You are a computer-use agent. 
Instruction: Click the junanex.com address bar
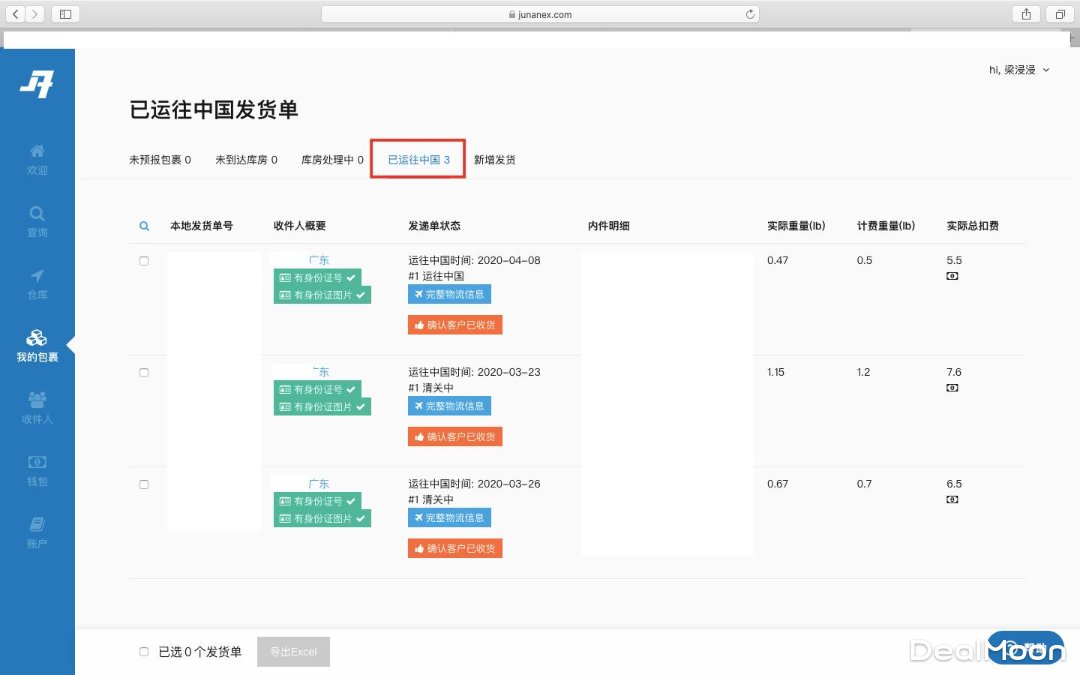[540, 14]
